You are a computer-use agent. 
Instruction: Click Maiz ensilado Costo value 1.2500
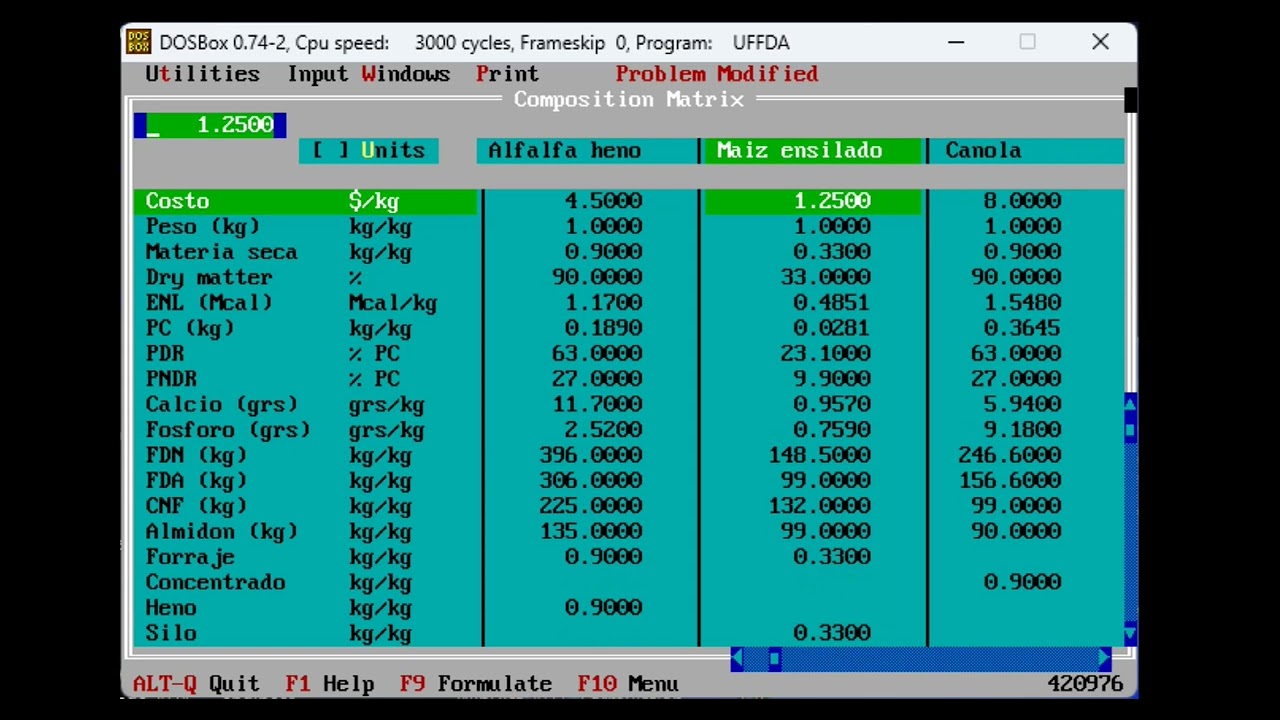pos(832,201)
